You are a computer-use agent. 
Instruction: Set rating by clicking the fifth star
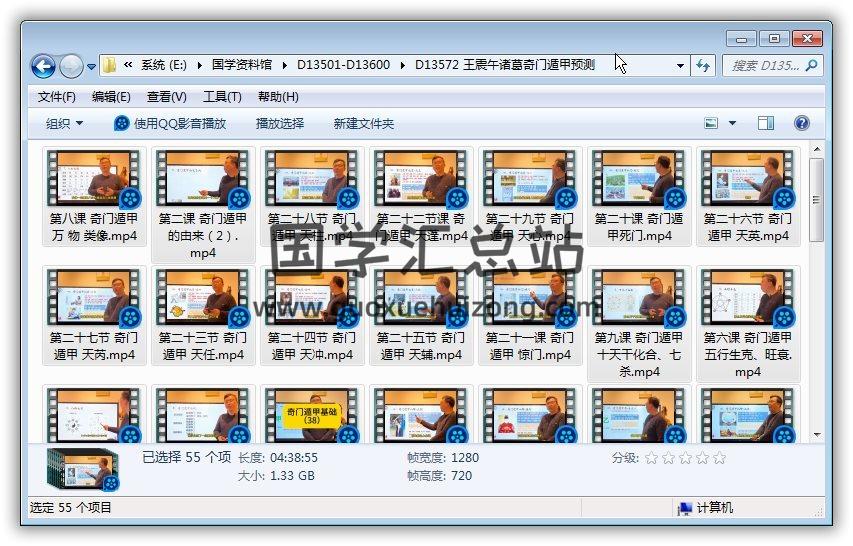[x=719, y=458]
